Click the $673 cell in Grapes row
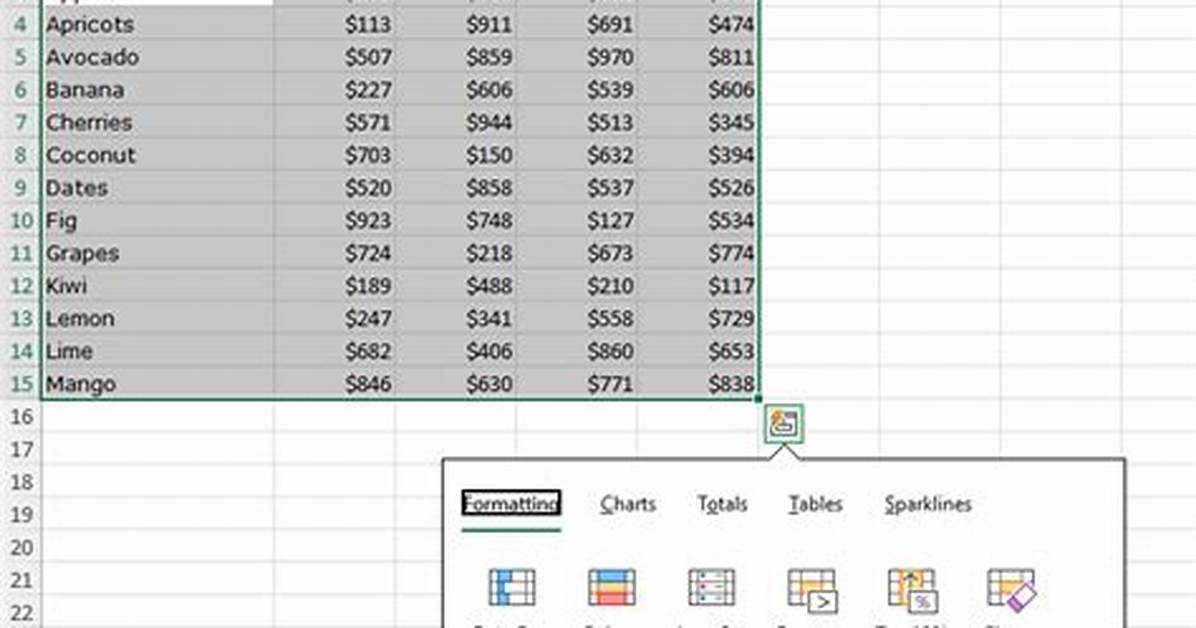 (x=577, y=253)
